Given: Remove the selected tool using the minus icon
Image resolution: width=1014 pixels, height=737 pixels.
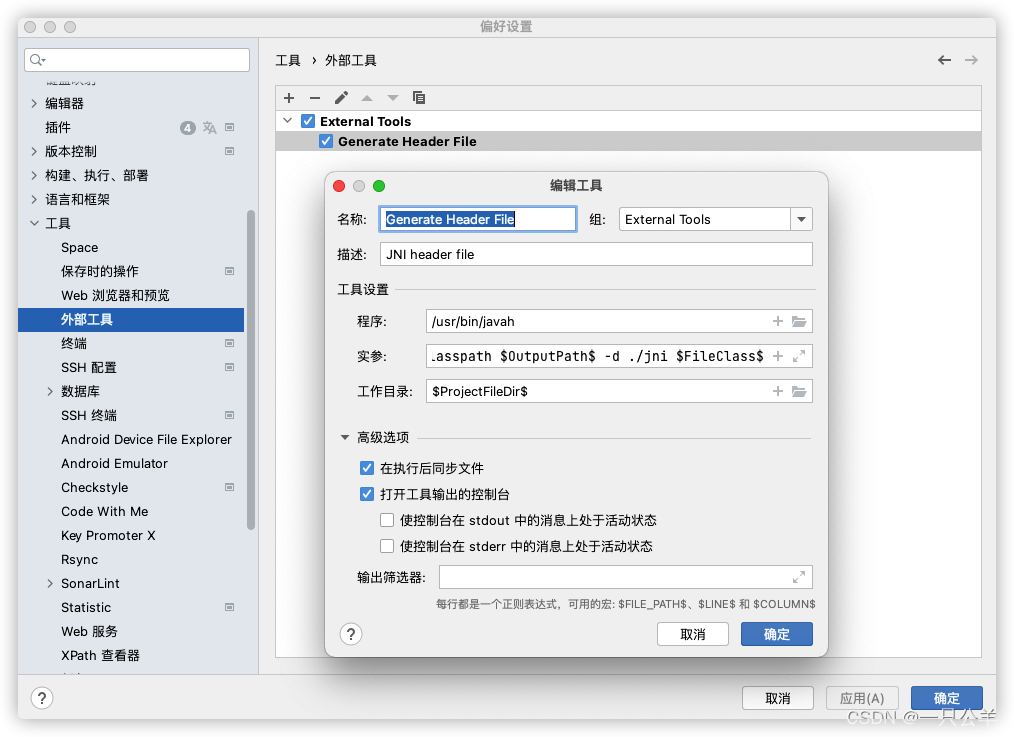Looking at the screenshot, I should tap(315, 97).
